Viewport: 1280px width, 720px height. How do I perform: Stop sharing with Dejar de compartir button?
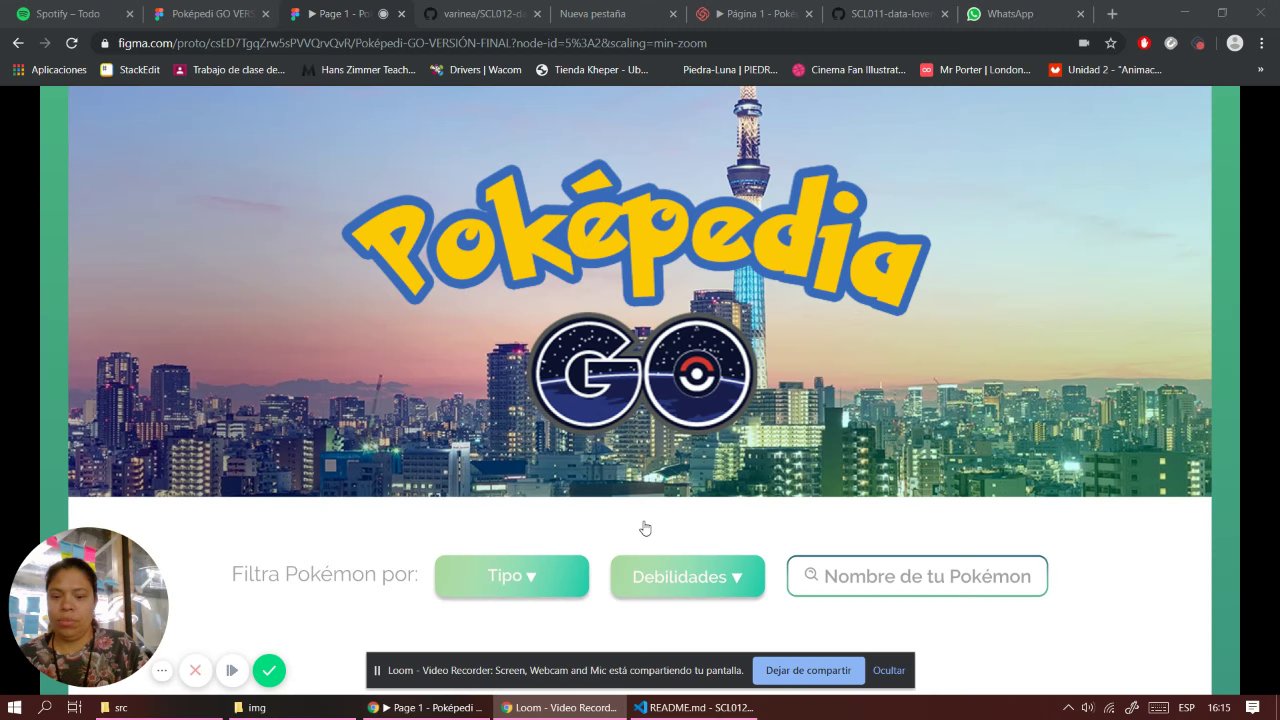tap(808, 670)
